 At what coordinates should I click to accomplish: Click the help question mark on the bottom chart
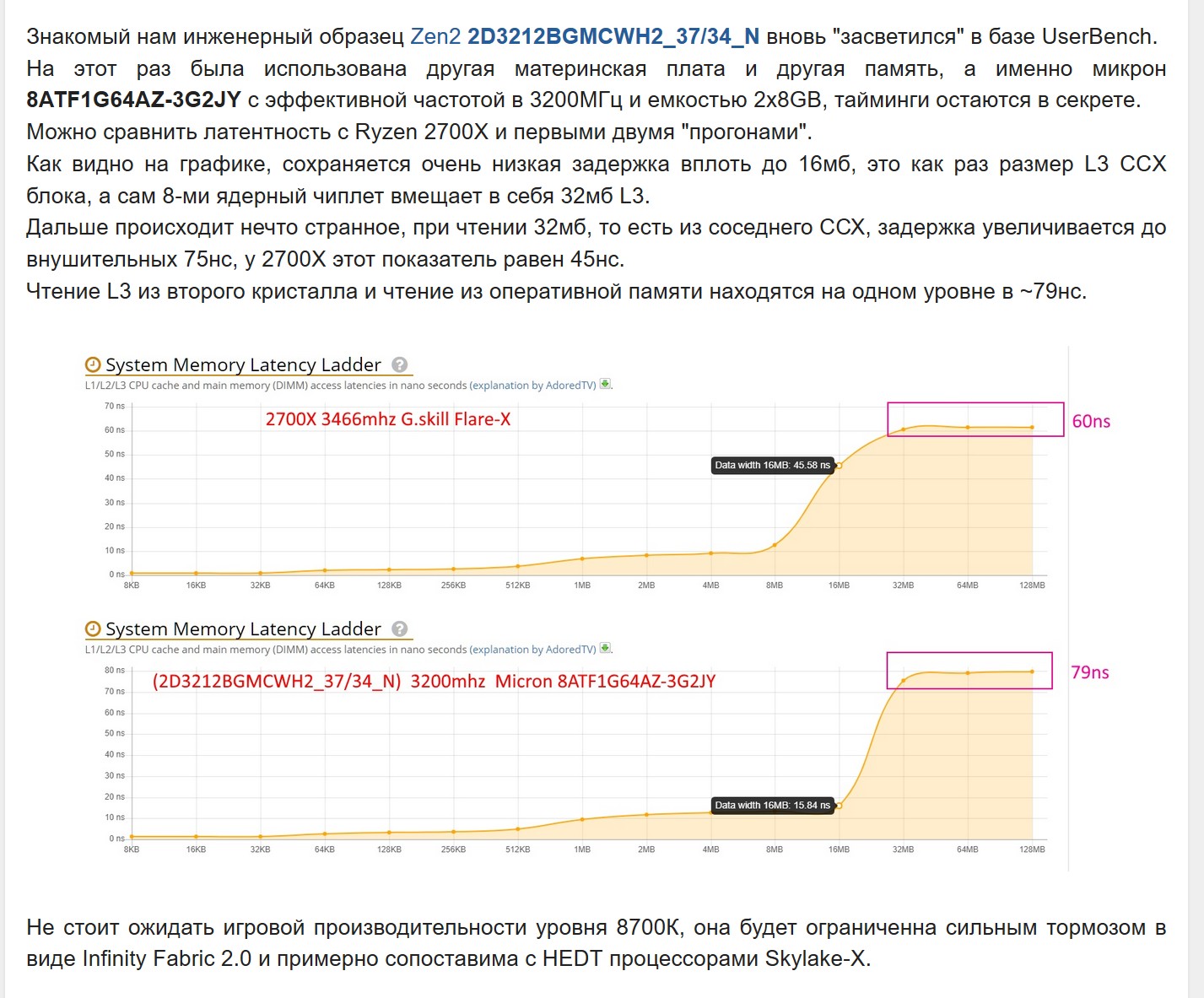(x=400, y=629)
